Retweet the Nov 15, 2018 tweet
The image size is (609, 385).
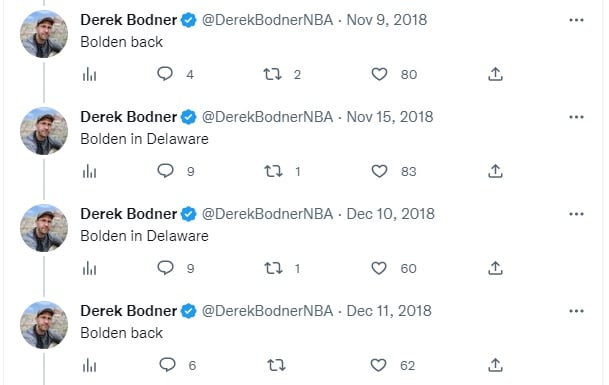point(273,171)
